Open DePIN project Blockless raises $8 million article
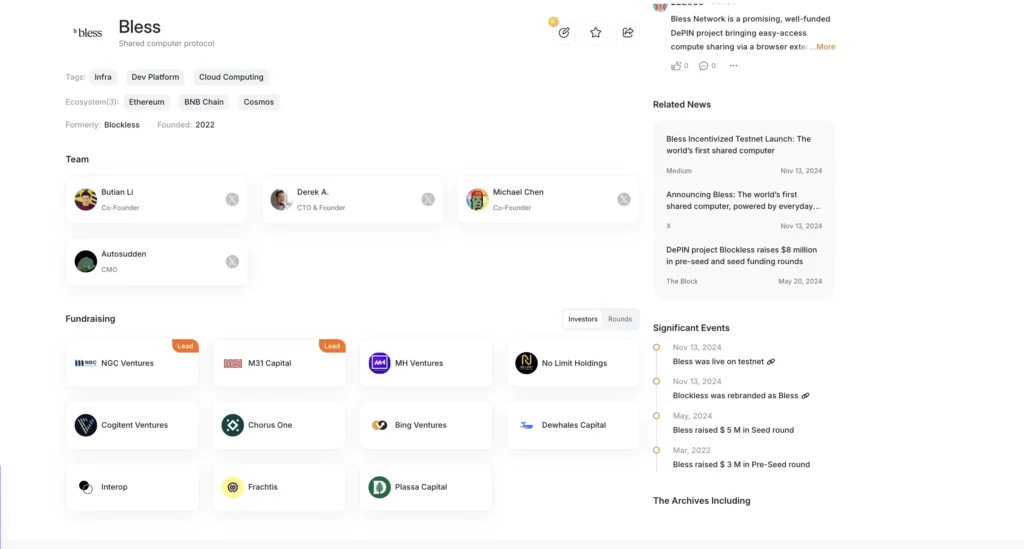This screenshot has height=549, width=1024. pos(744,256)
